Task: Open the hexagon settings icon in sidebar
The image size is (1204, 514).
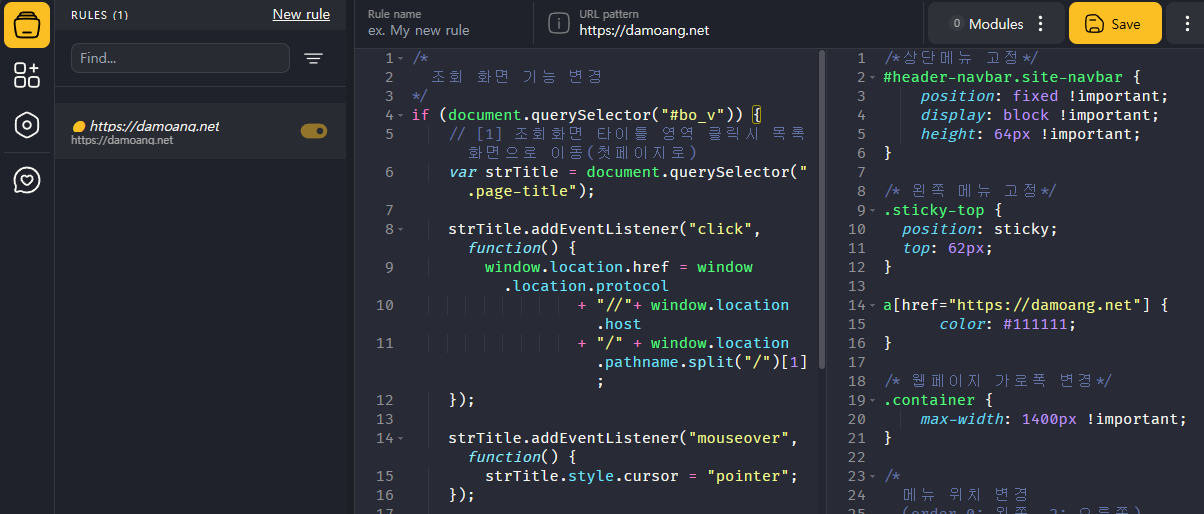Action: tap(27, 126)
